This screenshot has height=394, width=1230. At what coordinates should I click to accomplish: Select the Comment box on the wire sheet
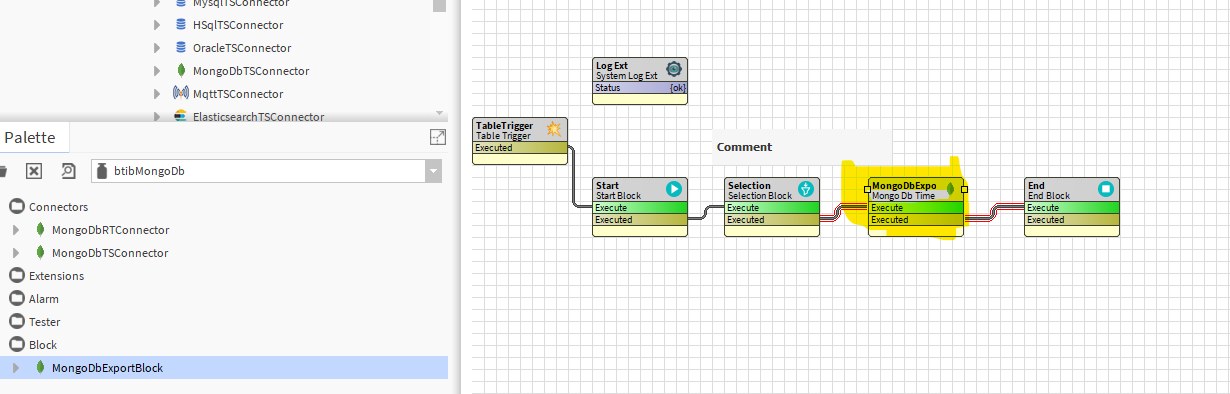[x=802, y=146]
